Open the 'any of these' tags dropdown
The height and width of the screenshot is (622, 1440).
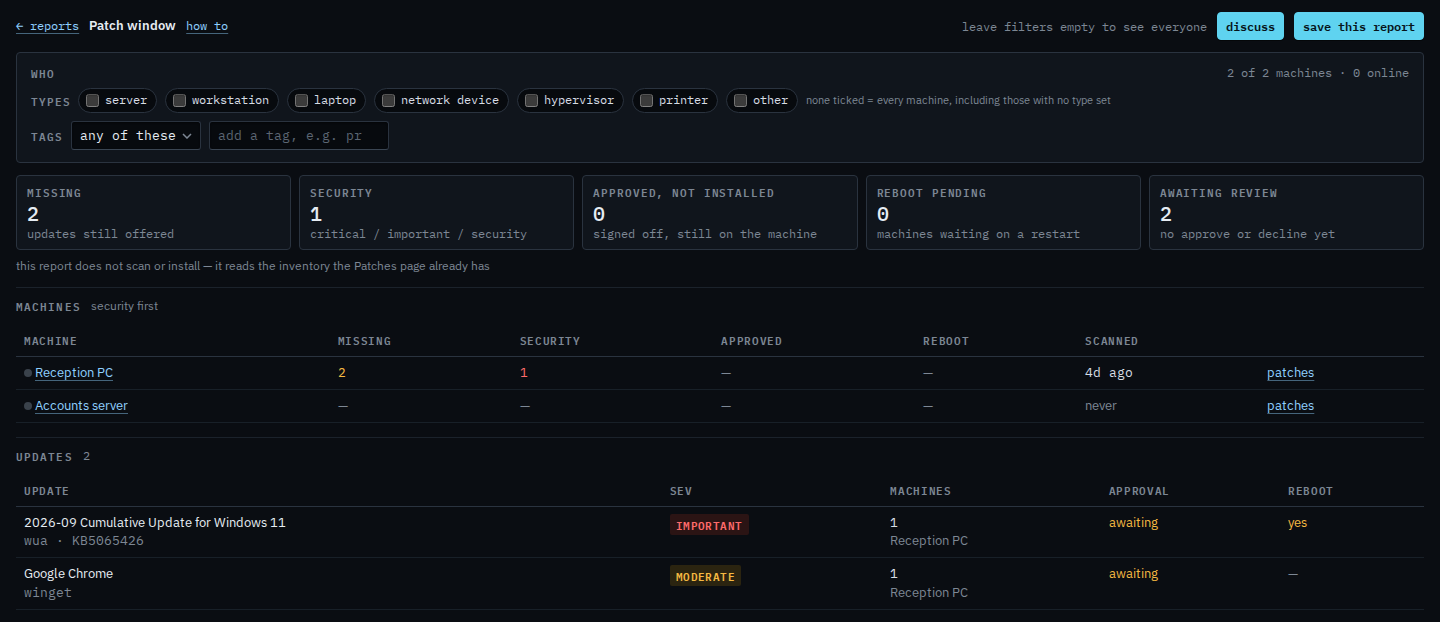tap(136, 136)
